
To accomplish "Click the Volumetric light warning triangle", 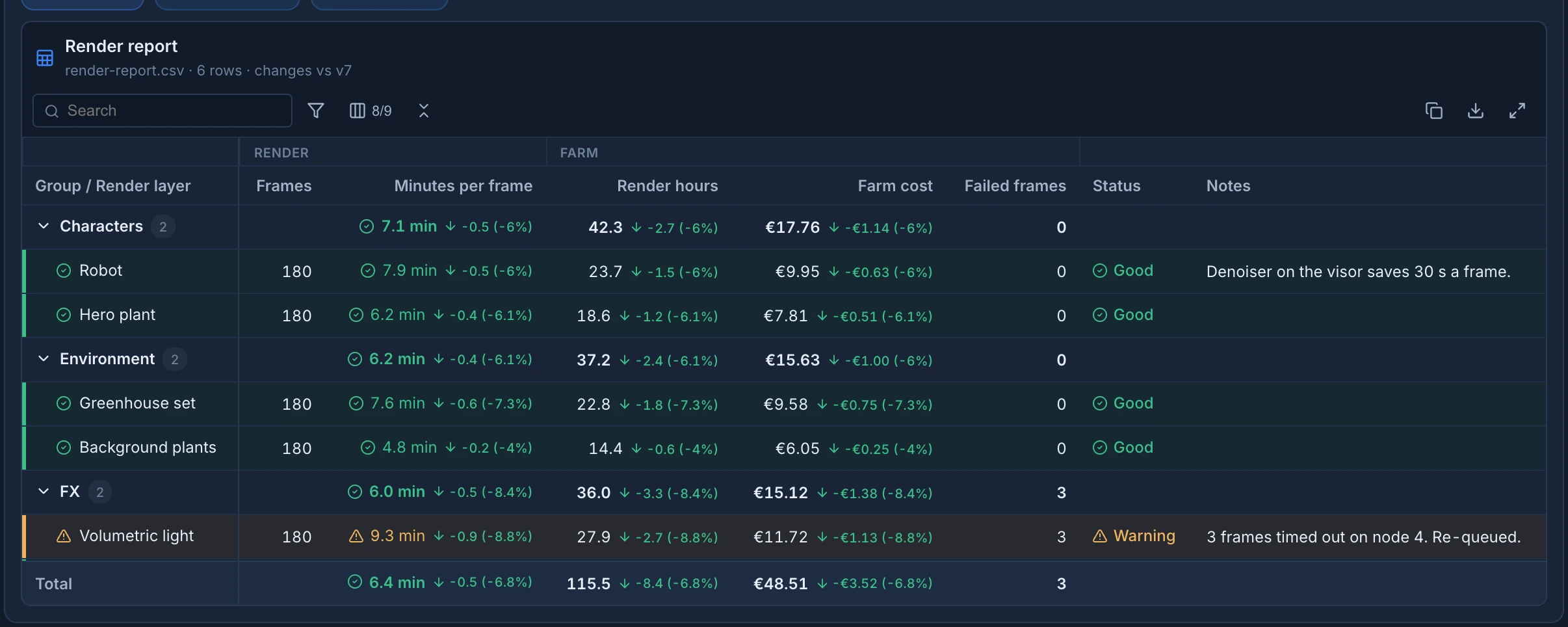I will point(64,536).
